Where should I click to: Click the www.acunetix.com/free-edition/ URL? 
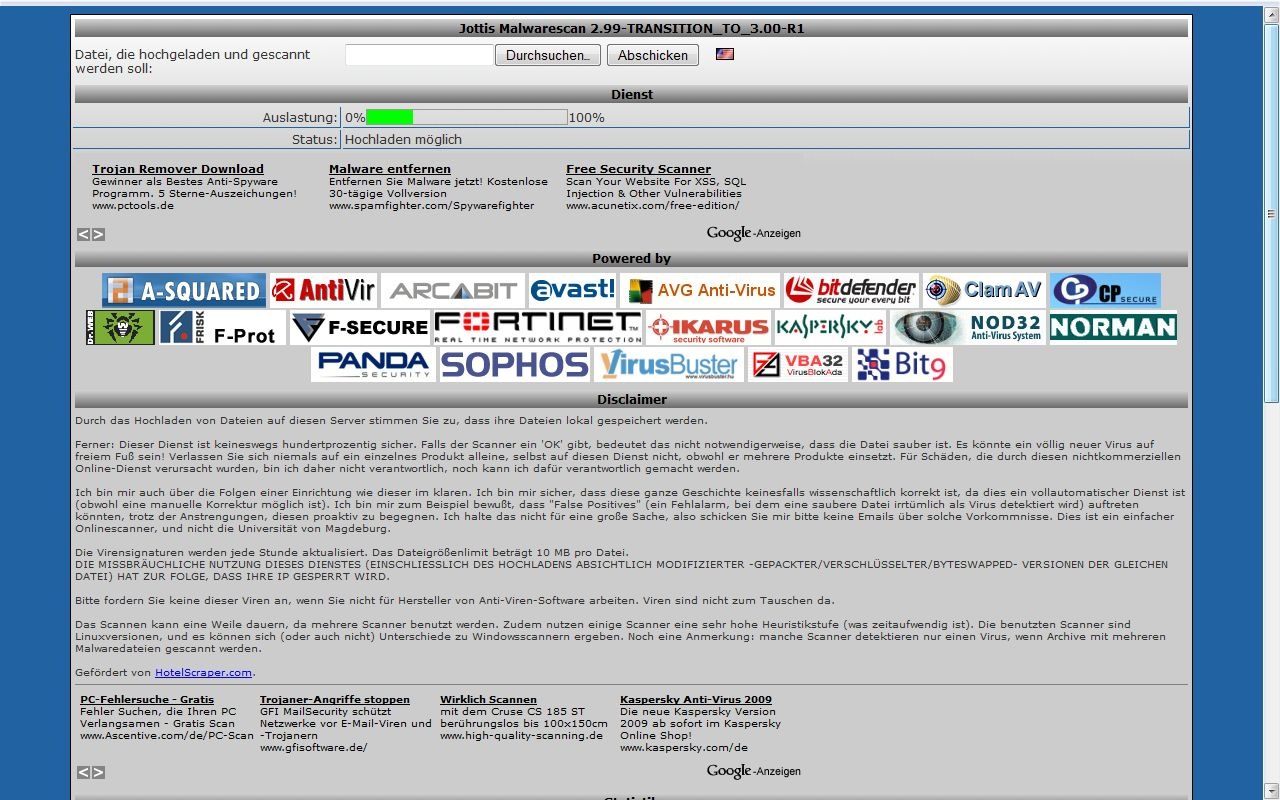653,205
